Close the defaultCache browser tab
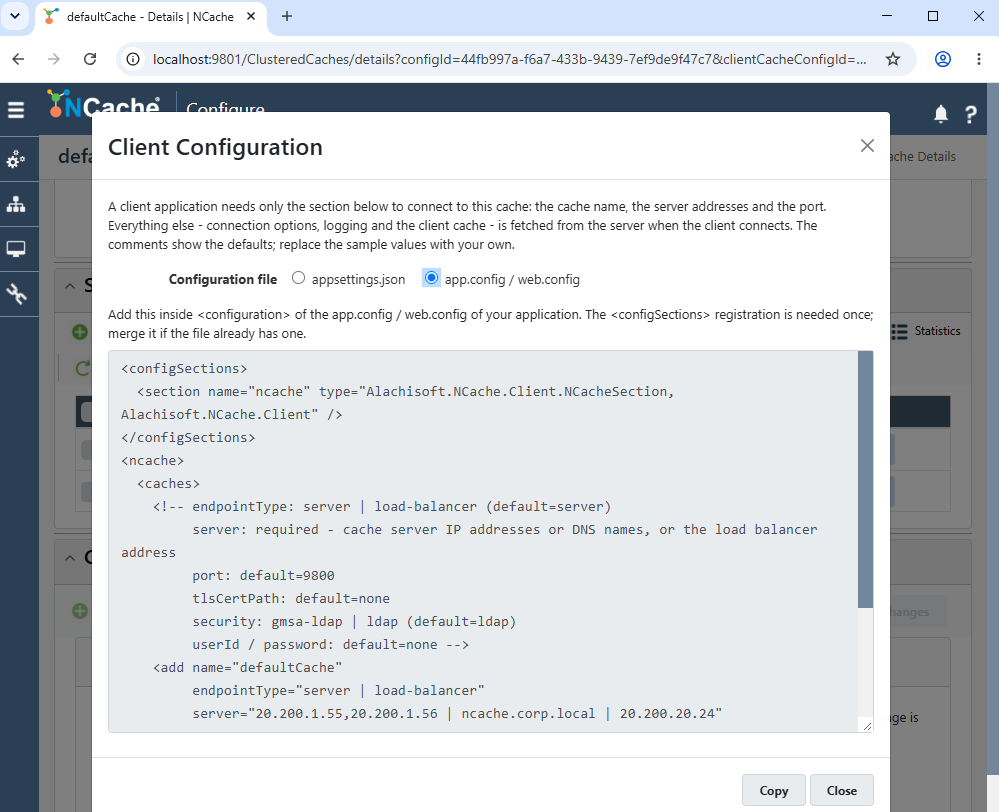This screenshot has height=812, width=999. point(251,17)
